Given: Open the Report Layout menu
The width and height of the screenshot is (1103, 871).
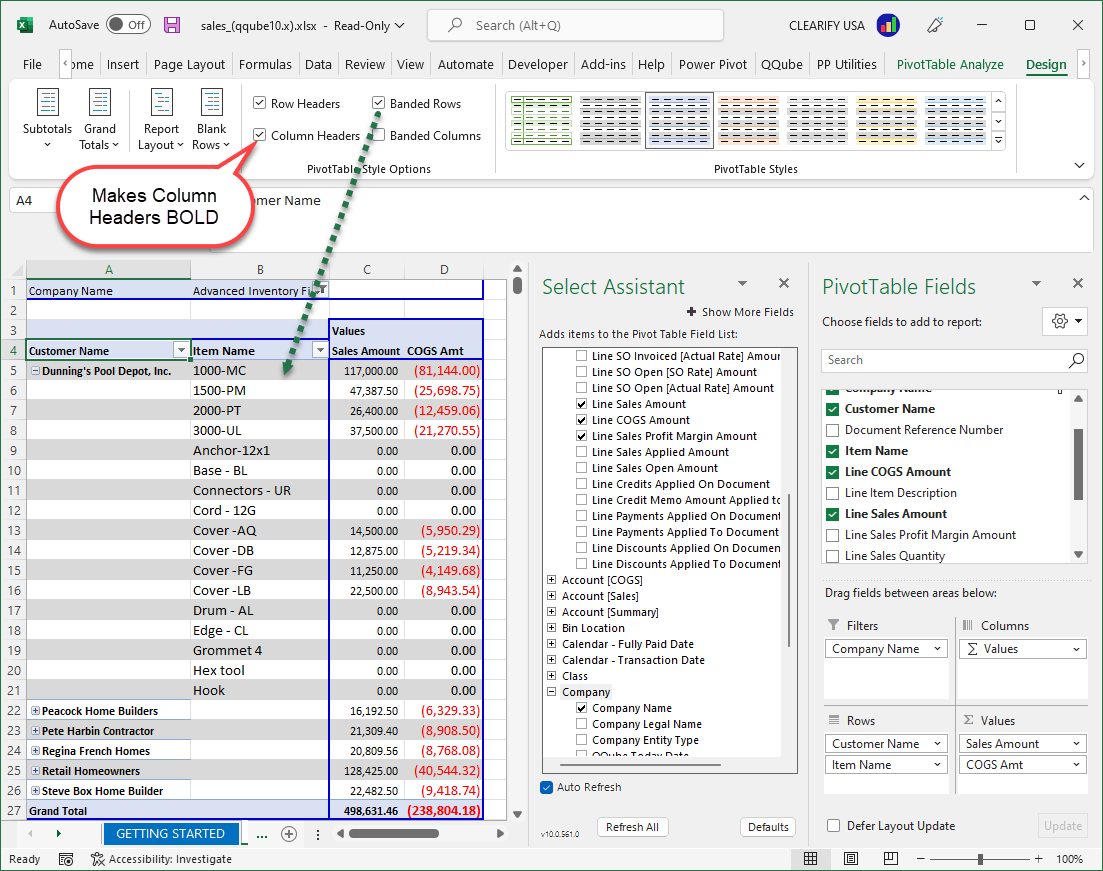Looking at the screenshot, I should coord(161,119).
